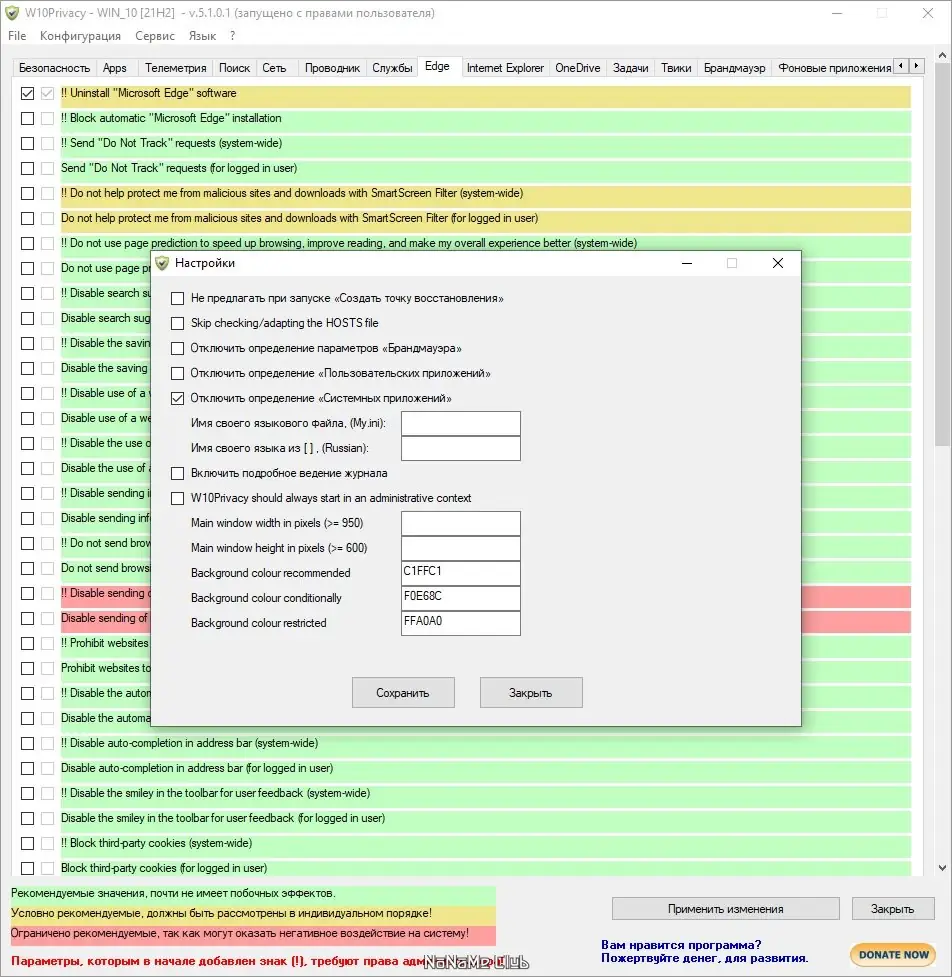Check «Отключить определение параметров Брандмауэра»
The image size is (952, 977).
pyautogui.click(x=178, y=348)
